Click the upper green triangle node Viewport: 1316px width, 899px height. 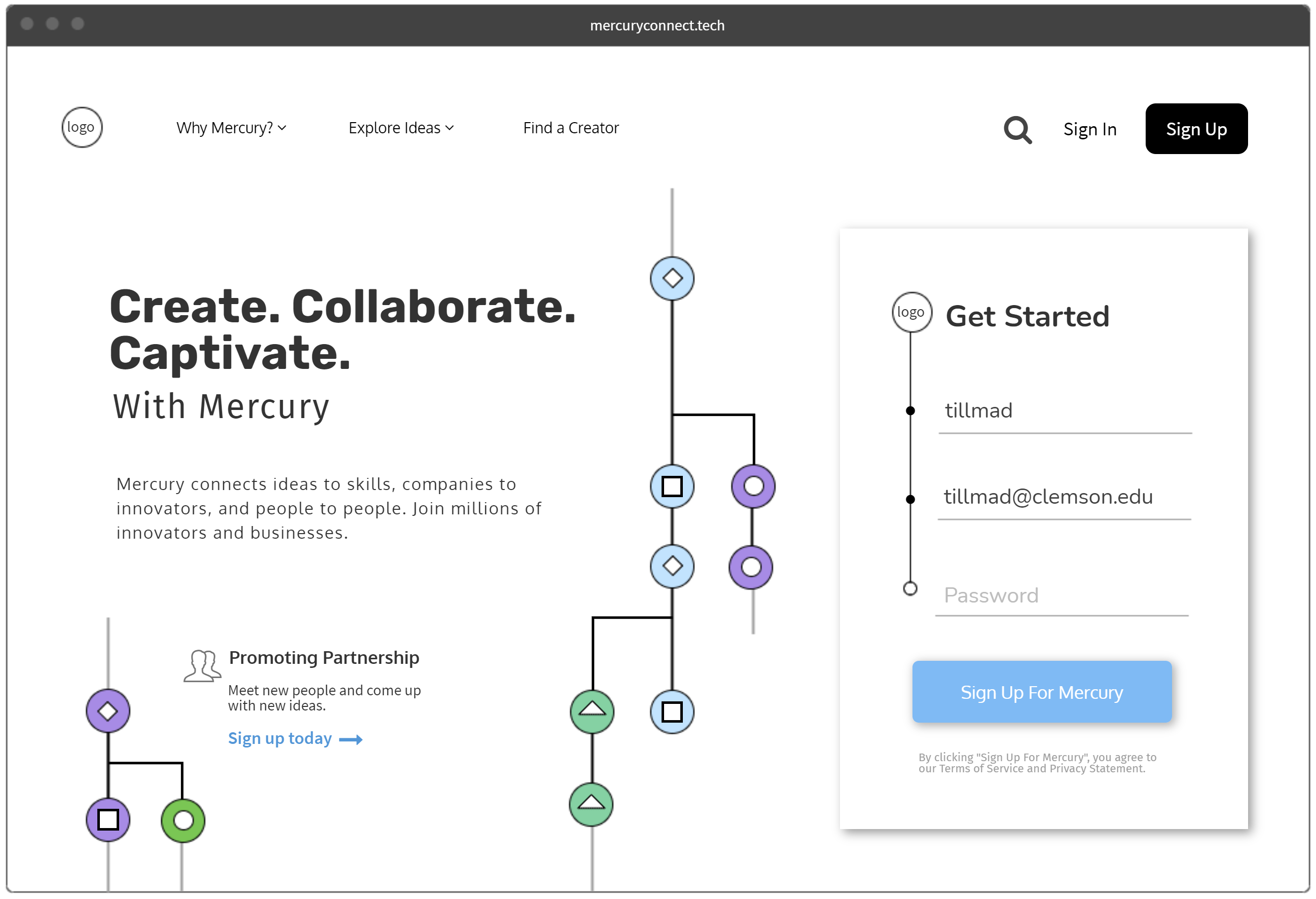592,711
